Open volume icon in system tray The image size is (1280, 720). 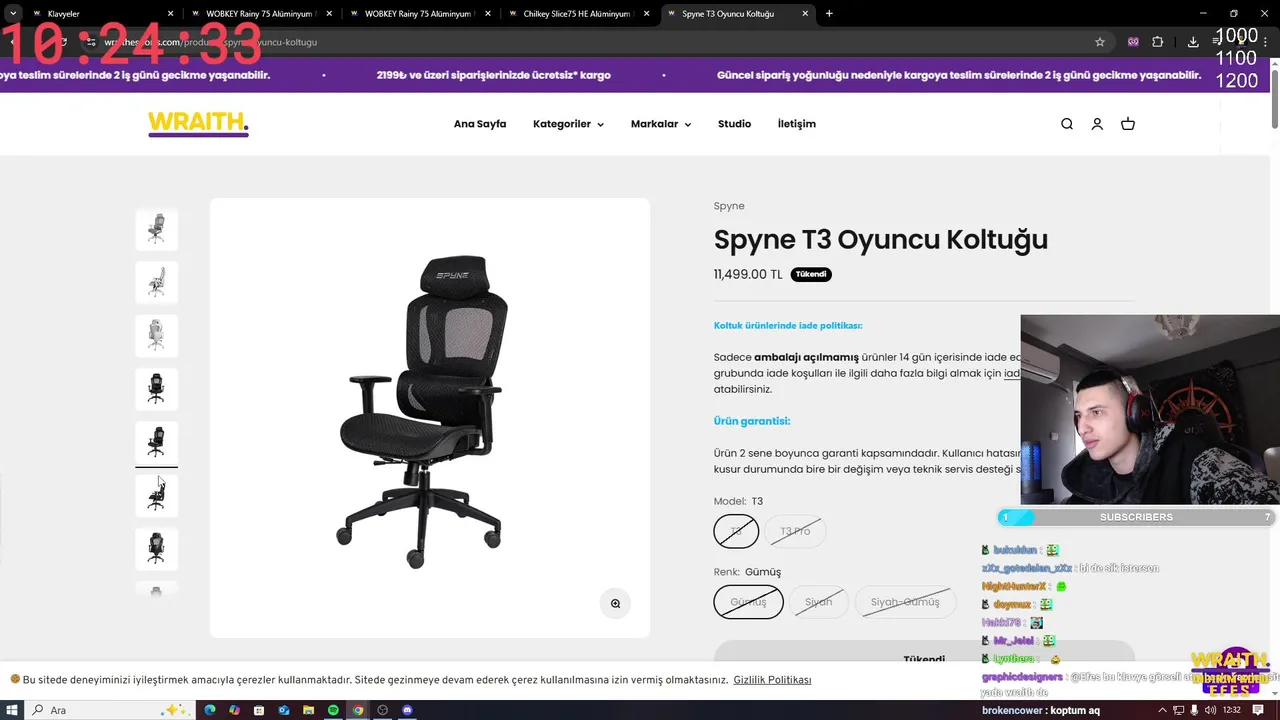point(1209,710)
